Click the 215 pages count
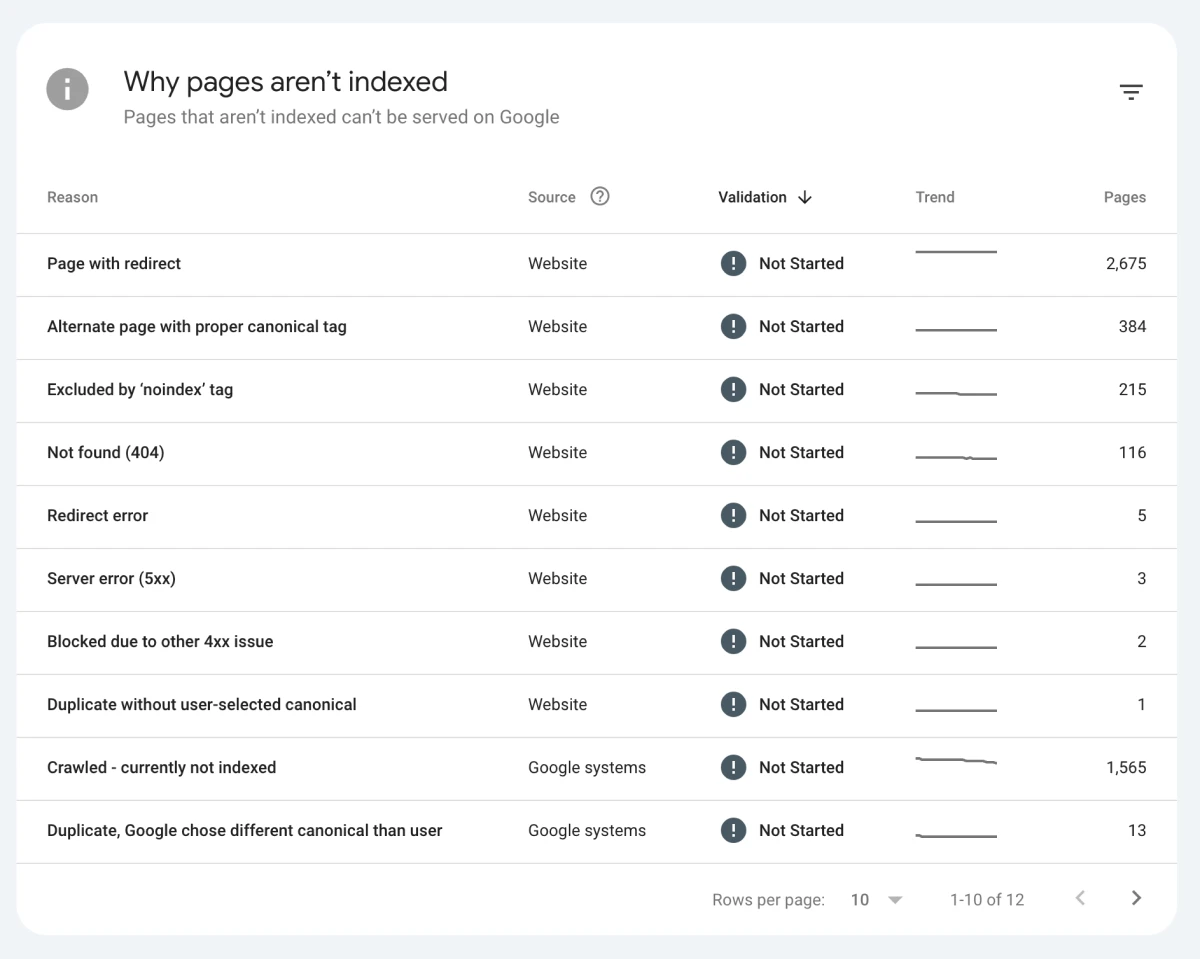 pyautogui.click(x=1132, y=390)
